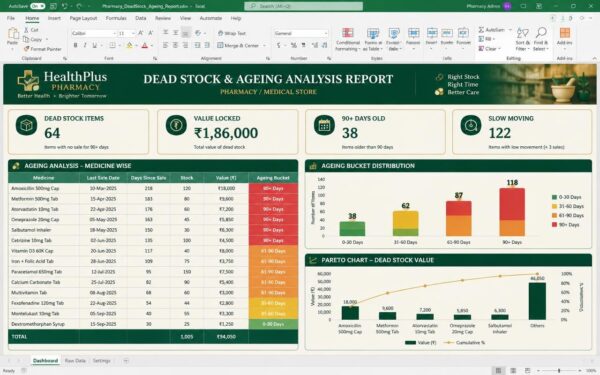Open the font size dropdown
This screenshot has height=375, width=600.
coord(133,34)
